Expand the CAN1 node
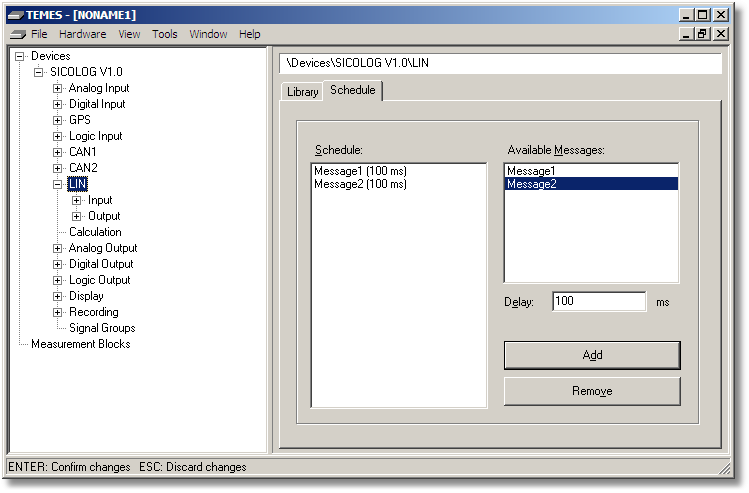The width and height of the screenshot is (749, 493). point(57,152)
